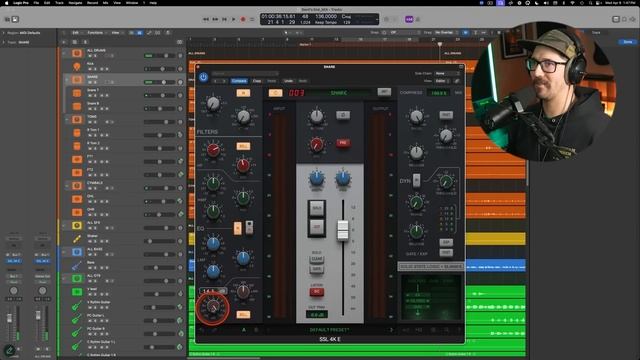Click the Copy button in plugin header

(x=257, y=81)
